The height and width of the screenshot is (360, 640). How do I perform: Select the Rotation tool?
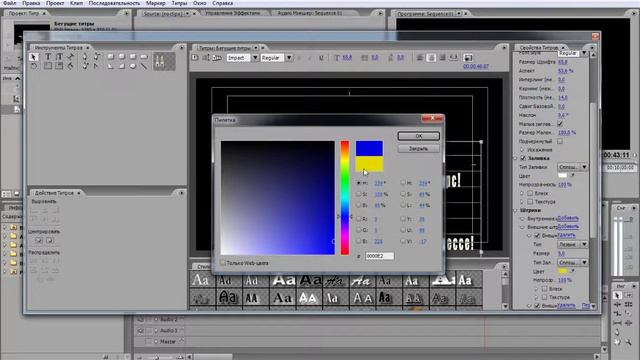point(34,65)
